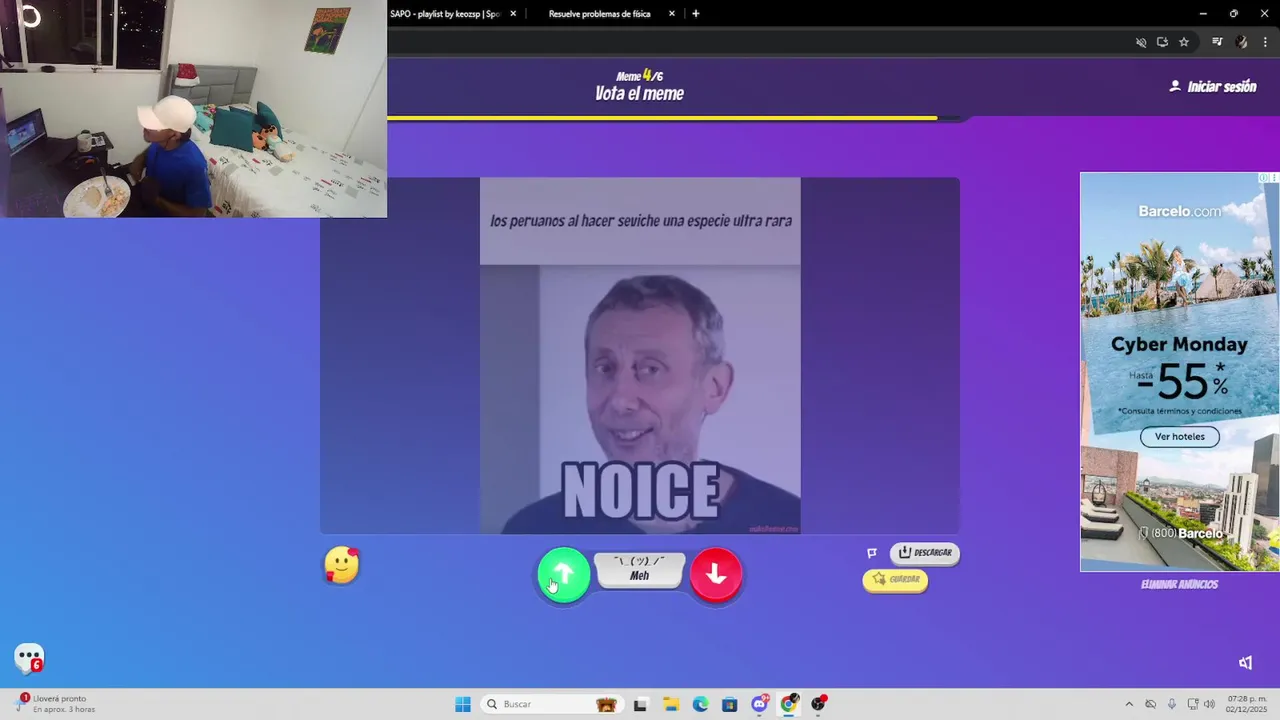Click the yellow round timer progress bar
This screenshot has width=1280, height=720.
pyautogui.click(x=662, y=118)
